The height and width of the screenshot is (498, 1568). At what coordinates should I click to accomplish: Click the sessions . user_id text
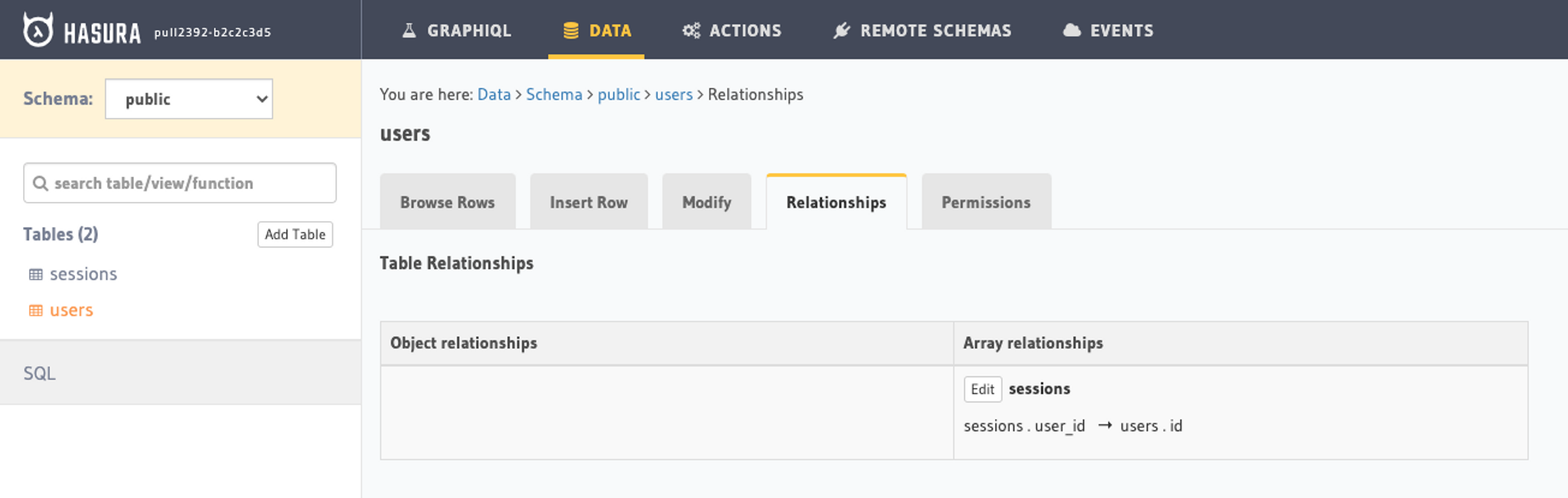coord(1024,426)
